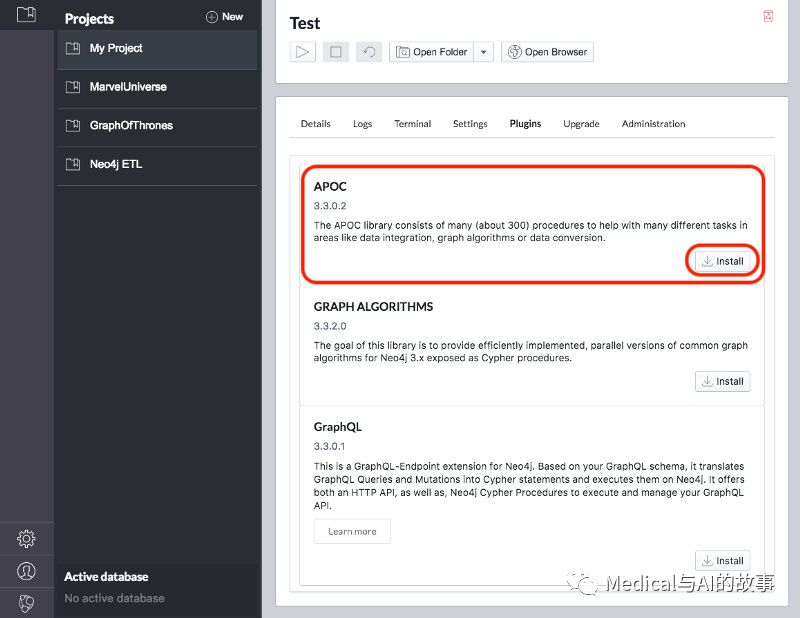Click the GraphQL plugin title
Screen dimensions: 800x618
click(x=338, y=427)
